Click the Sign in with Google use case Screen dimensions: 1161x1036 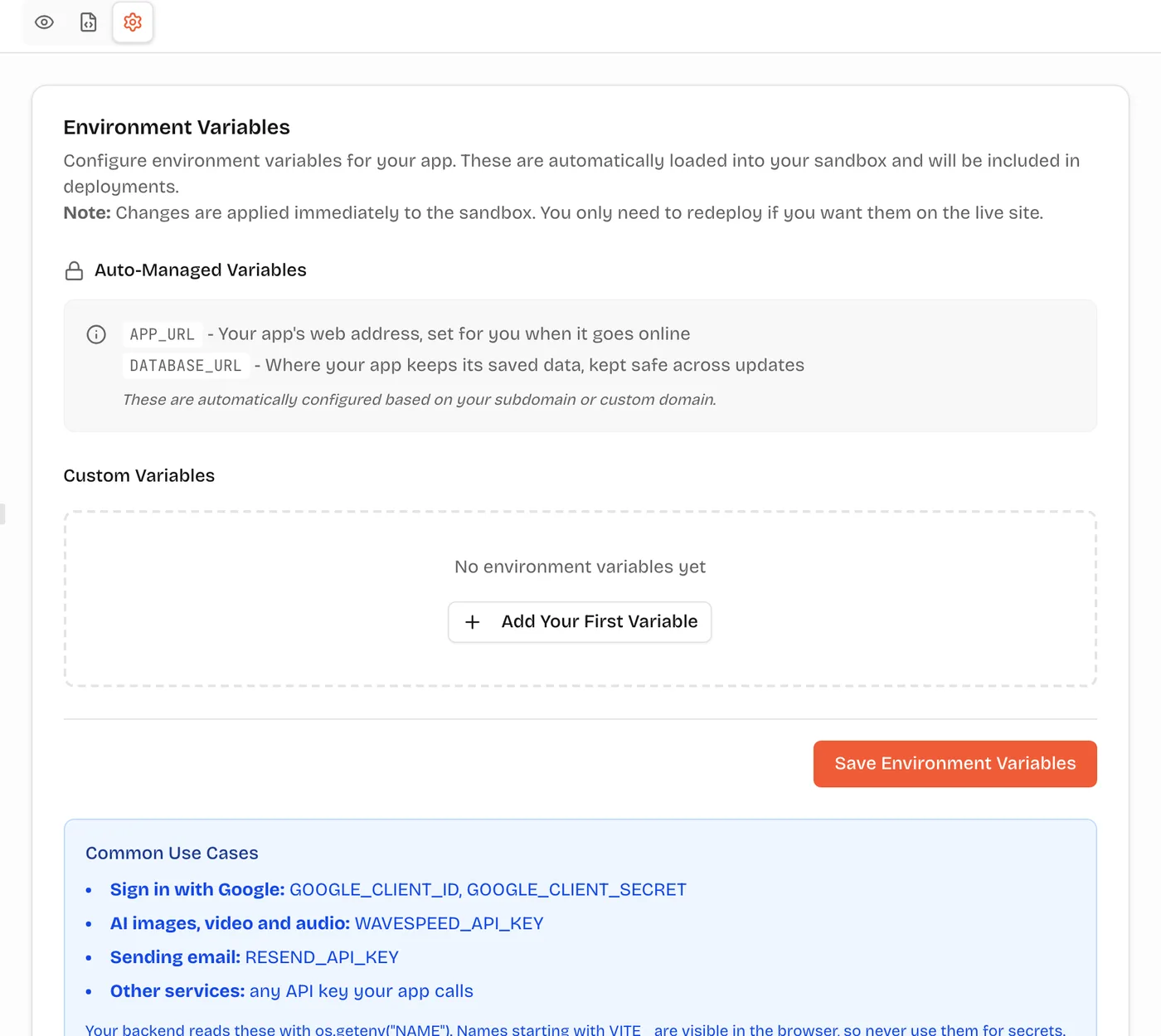pos(398,889)
